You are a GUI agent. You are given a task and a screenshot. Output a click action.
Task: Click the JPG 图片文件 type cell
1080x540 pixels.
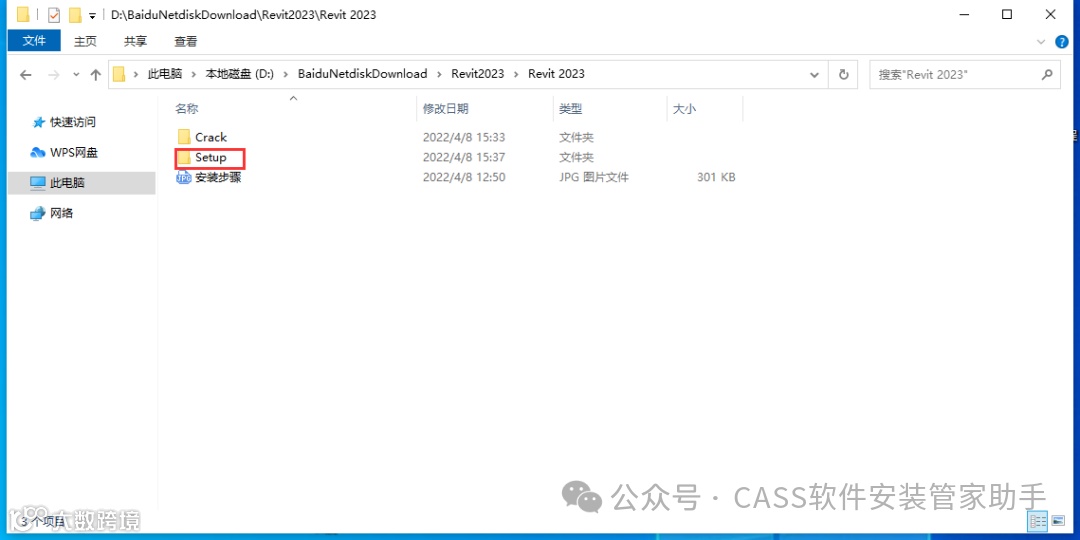tap(594, 177)
